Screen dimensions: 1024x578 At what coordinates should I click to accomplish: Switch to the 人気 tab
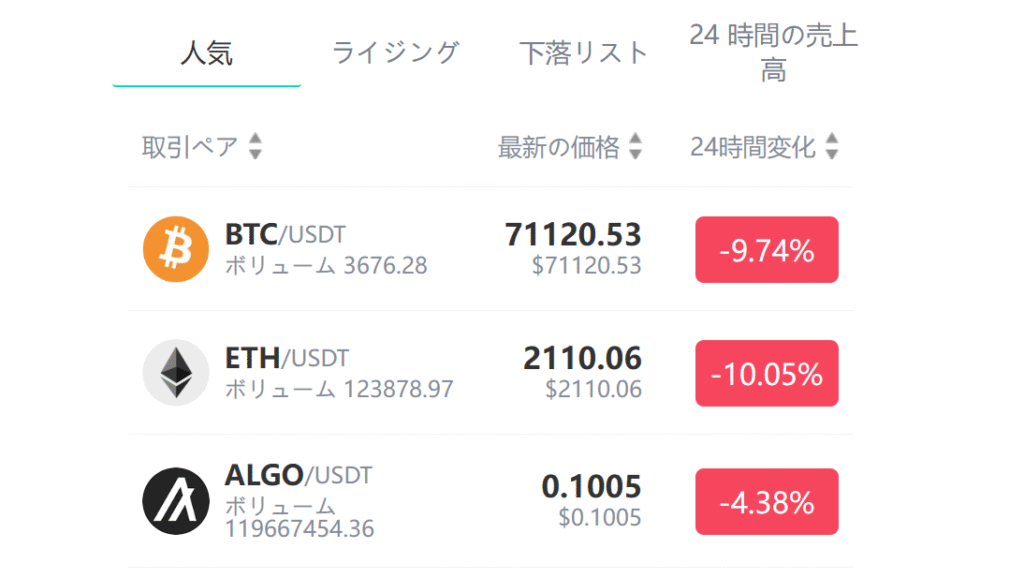click(207, 53)
